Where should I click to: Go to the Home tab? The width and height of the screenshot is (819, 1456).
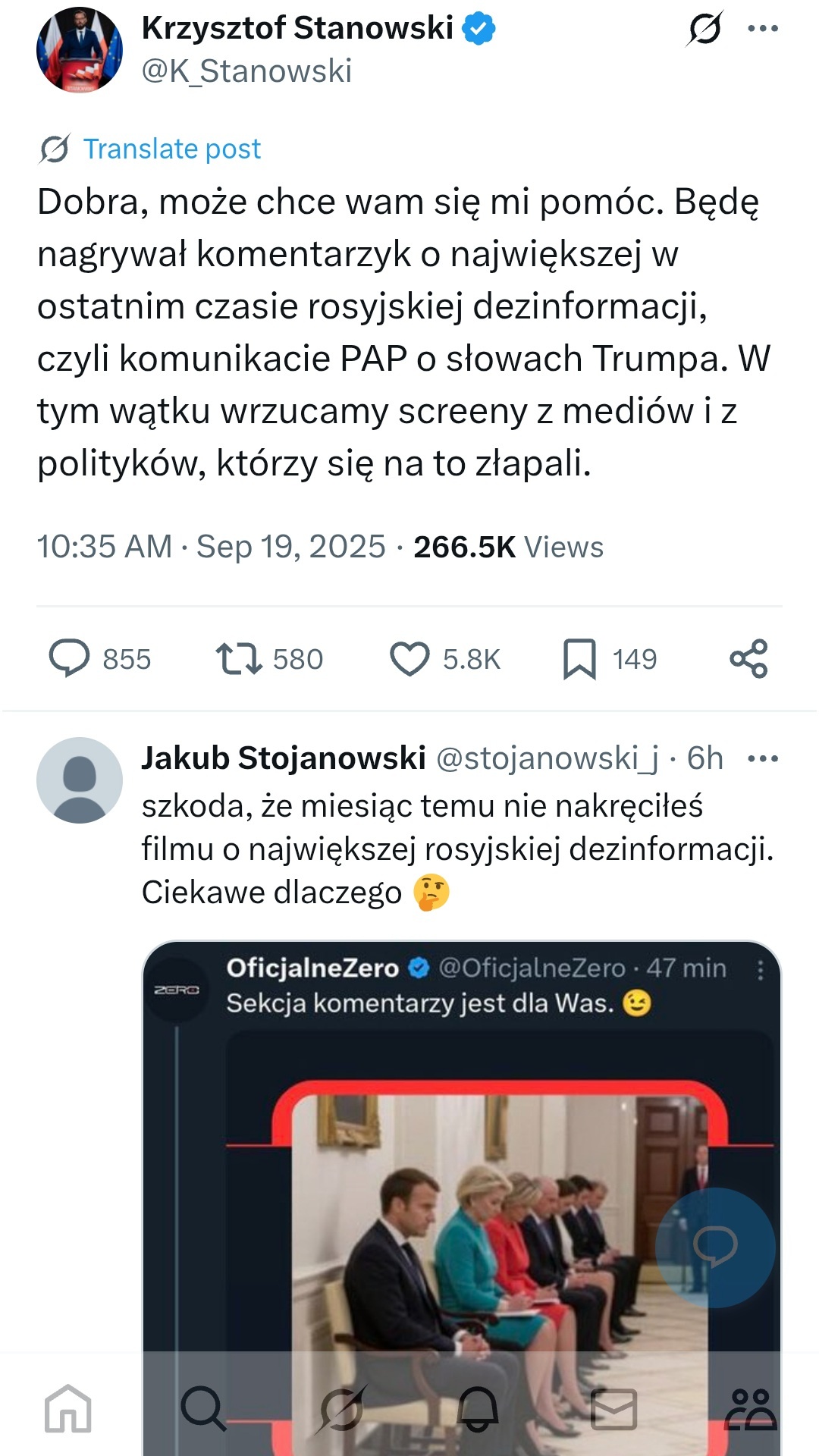pos(68,1409)
